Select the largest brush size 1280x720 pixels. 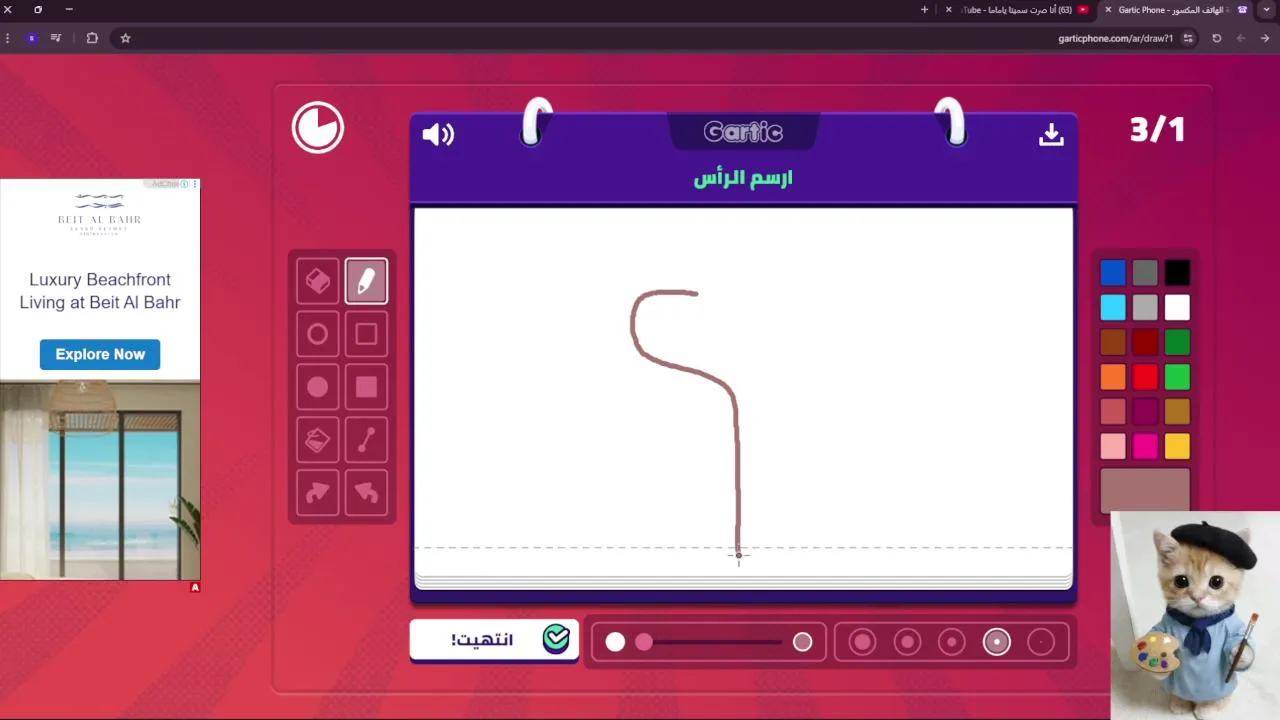[x=863, y=642]
